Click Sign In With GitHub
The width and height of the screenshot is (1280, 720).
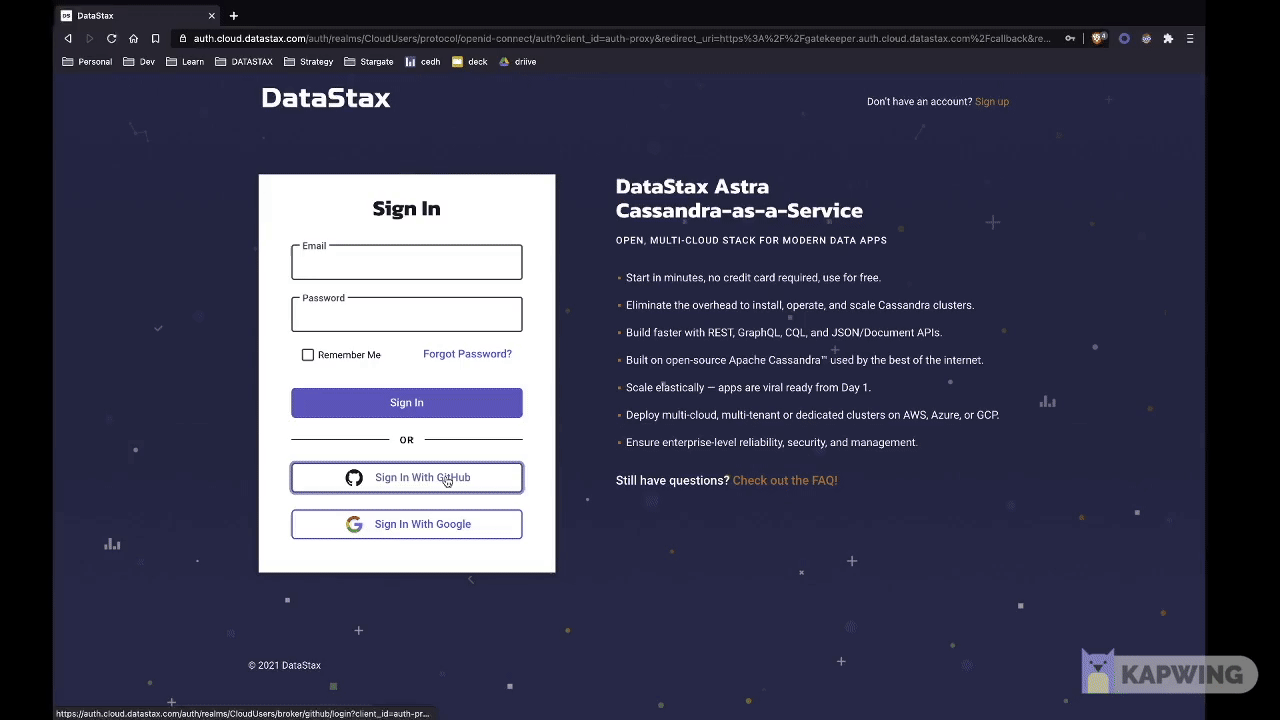tap(407, 478)
